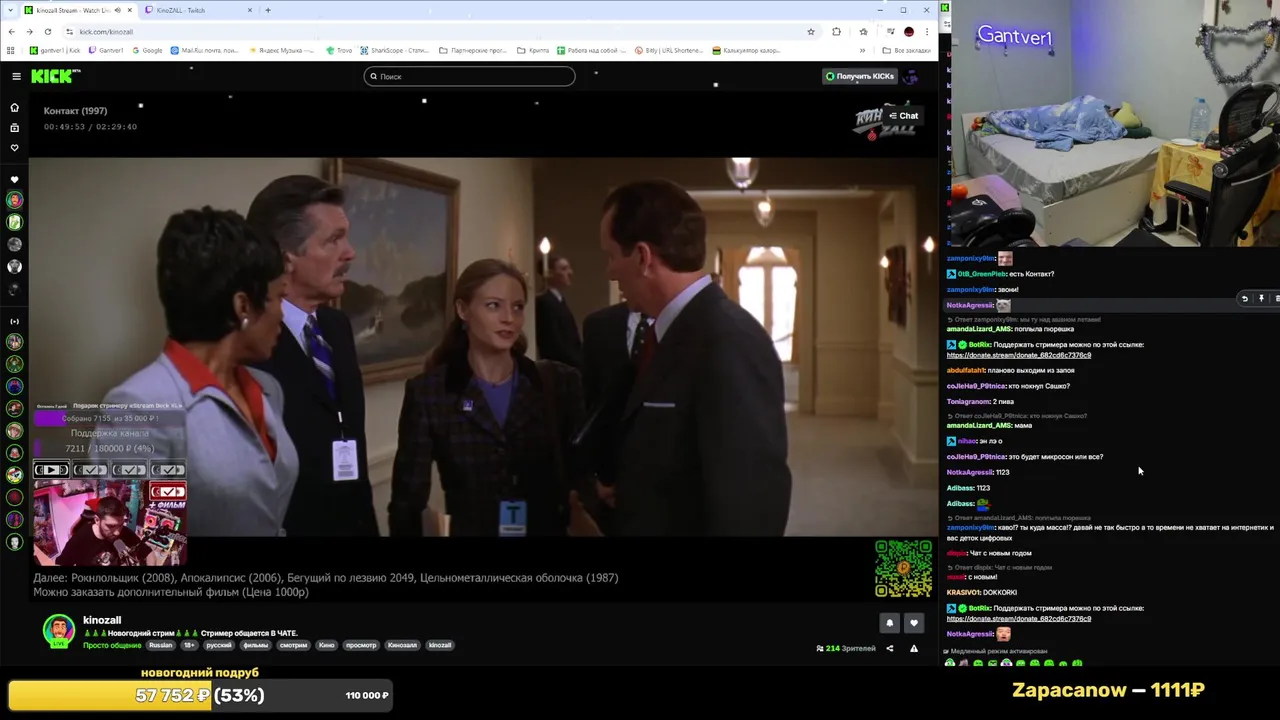
Task: Open first followed channel avatar in sidebar
Action: (x=14, y=200)
